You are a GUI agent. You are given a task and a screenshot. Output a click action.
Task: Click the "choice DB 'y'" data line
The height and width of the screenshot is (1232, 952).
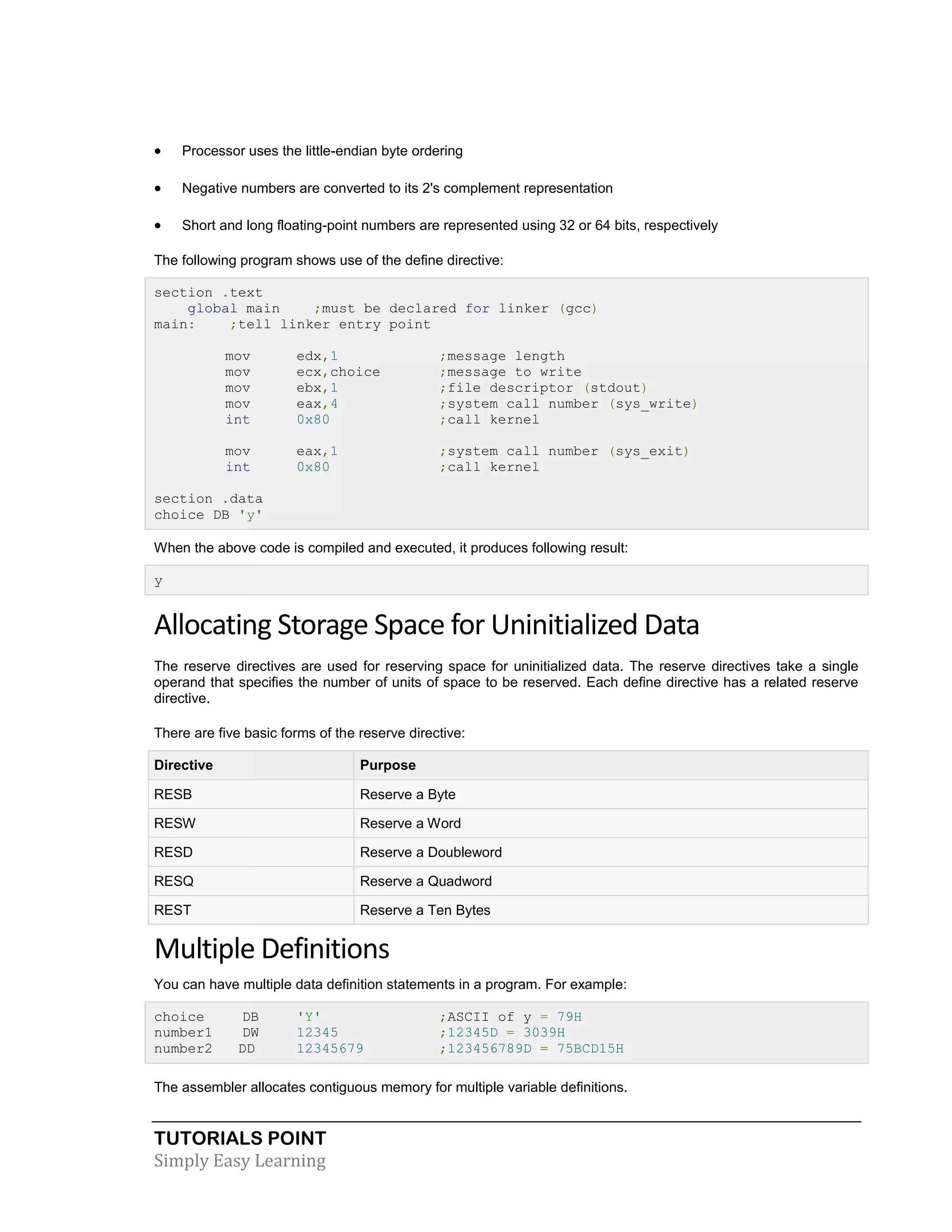point(207,515)
